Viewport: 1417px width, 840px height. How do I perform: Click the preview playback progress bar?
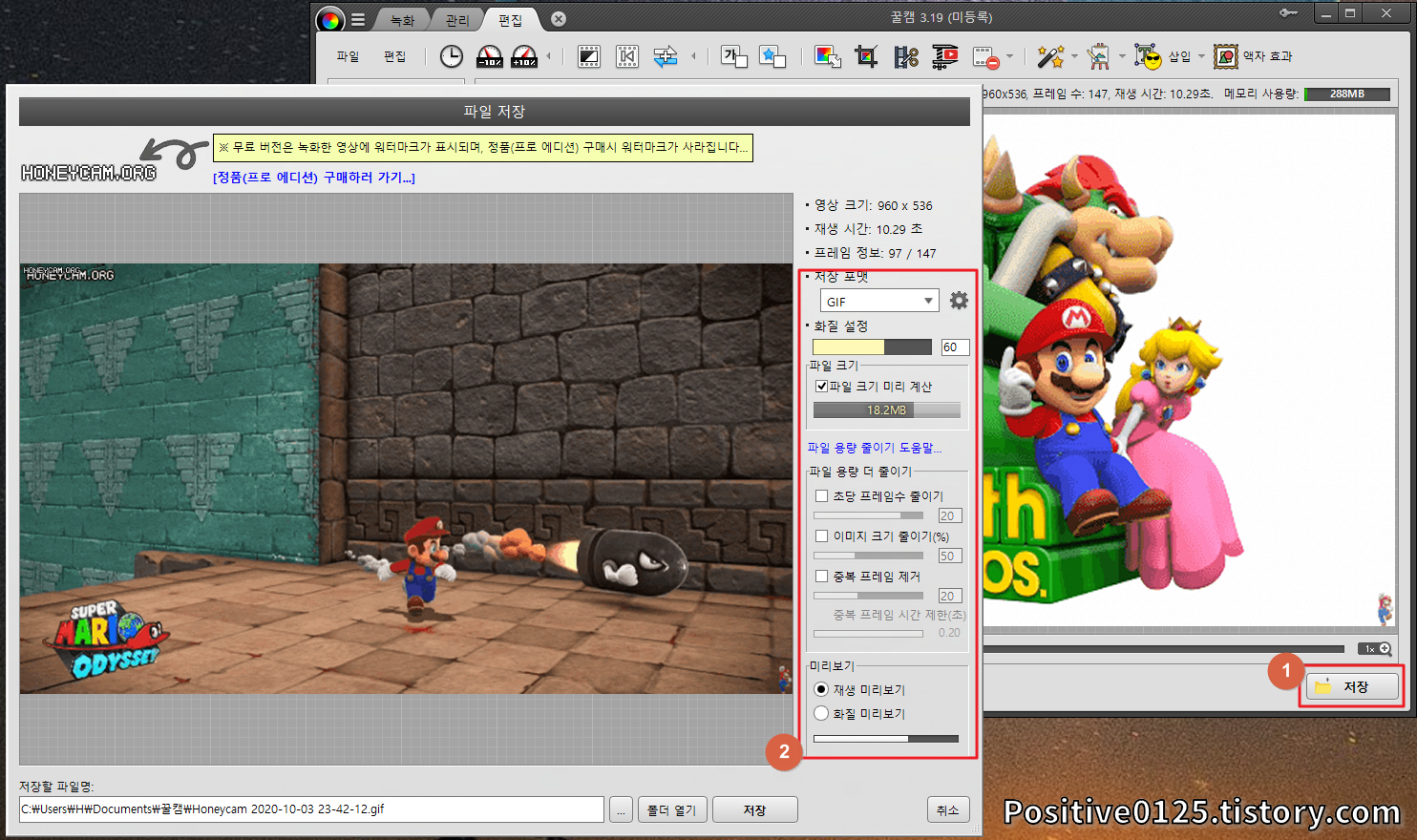(886, 739)
